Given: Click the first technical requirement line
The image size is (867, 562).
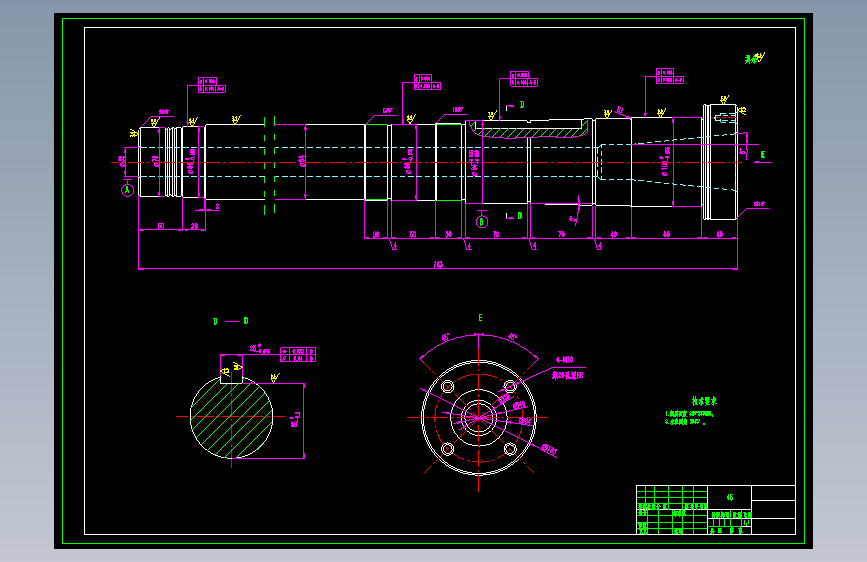Looking at the screenshot, I should point(689,414).
